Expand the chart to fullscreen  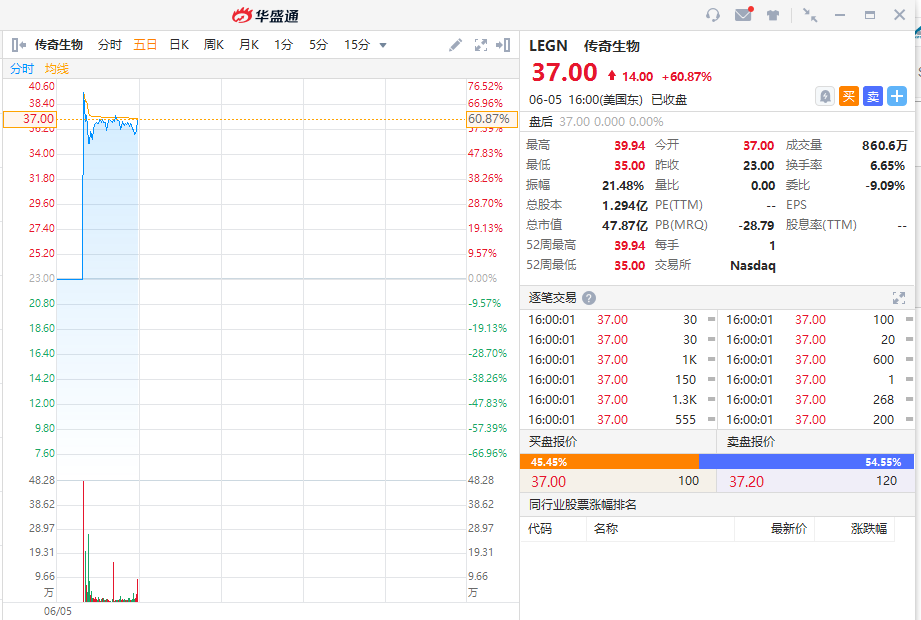481,45
